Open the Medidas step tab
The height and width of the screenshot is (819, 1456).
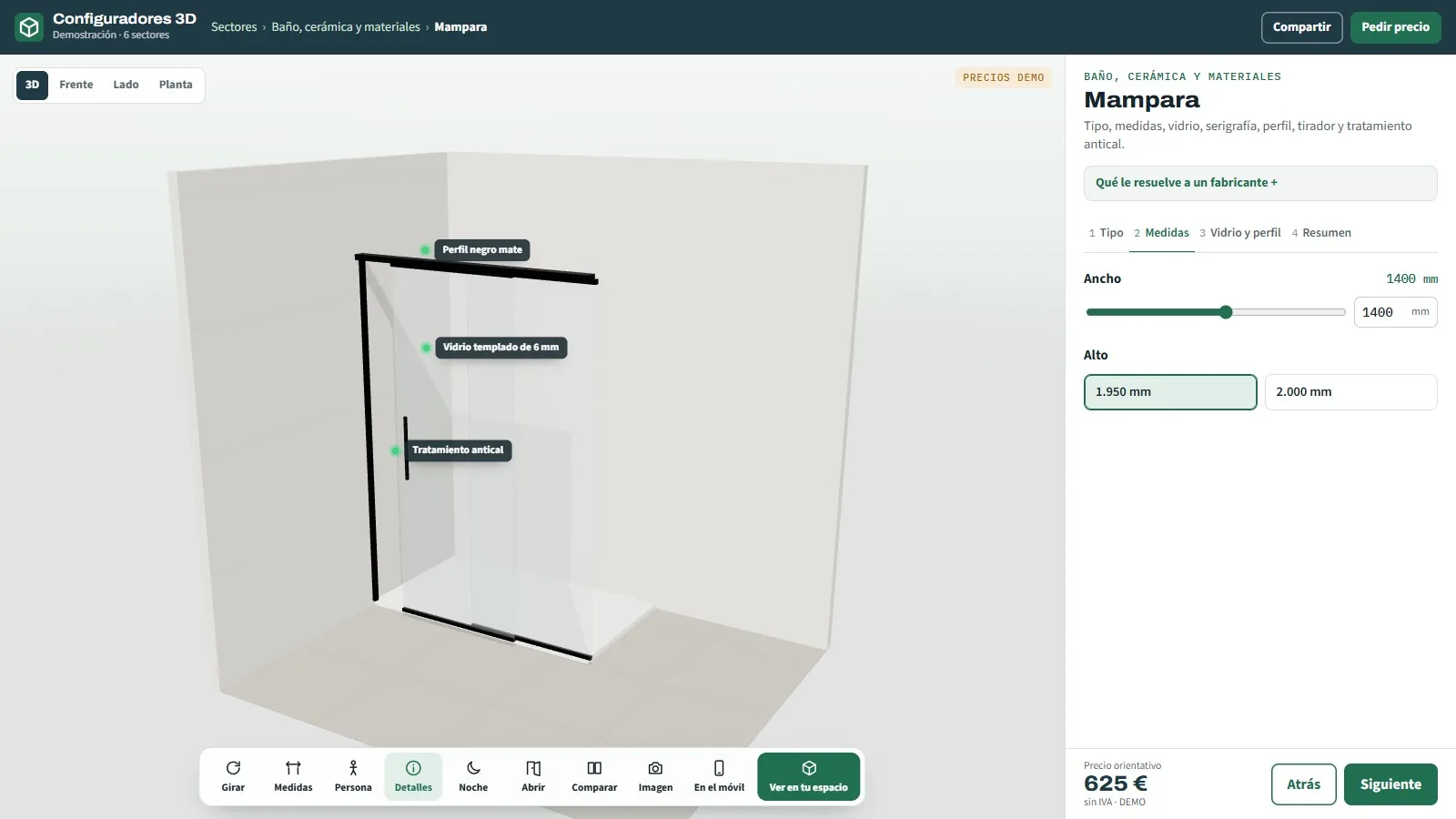[1161, 233]
